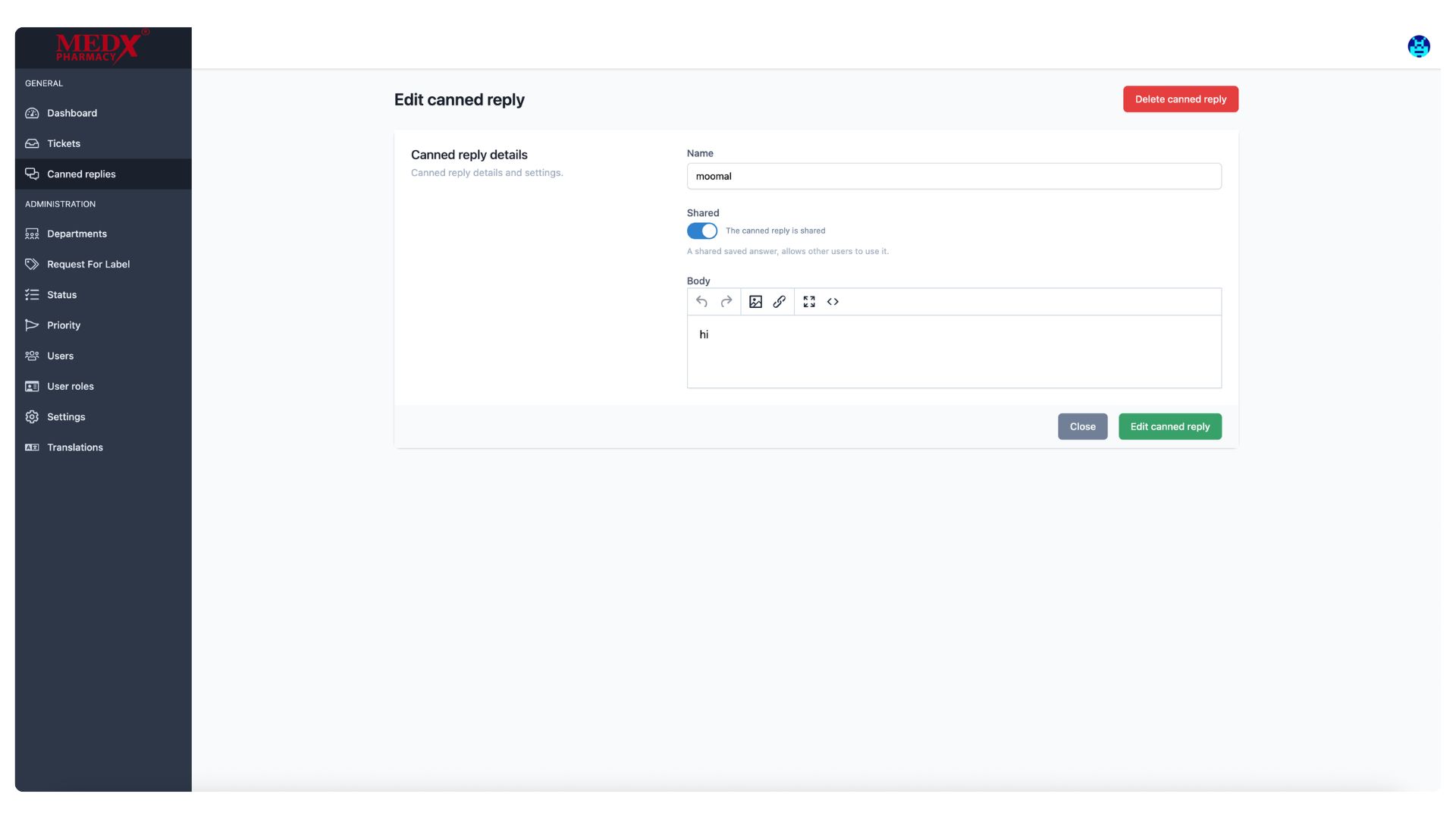Screen dimensions: 1456x819
Task: Redo the edit in Body editor
Action: pyautogui.click(x=726, y=302)
